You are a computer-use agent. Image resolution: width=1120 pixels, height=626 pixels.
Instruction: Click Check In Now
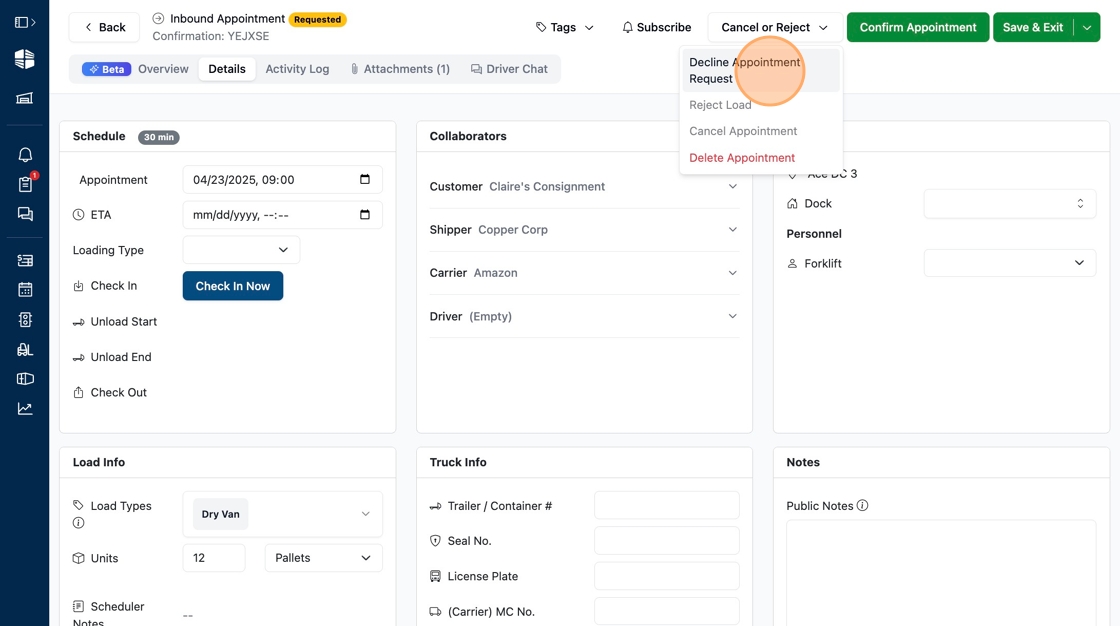tap(233, 286)
